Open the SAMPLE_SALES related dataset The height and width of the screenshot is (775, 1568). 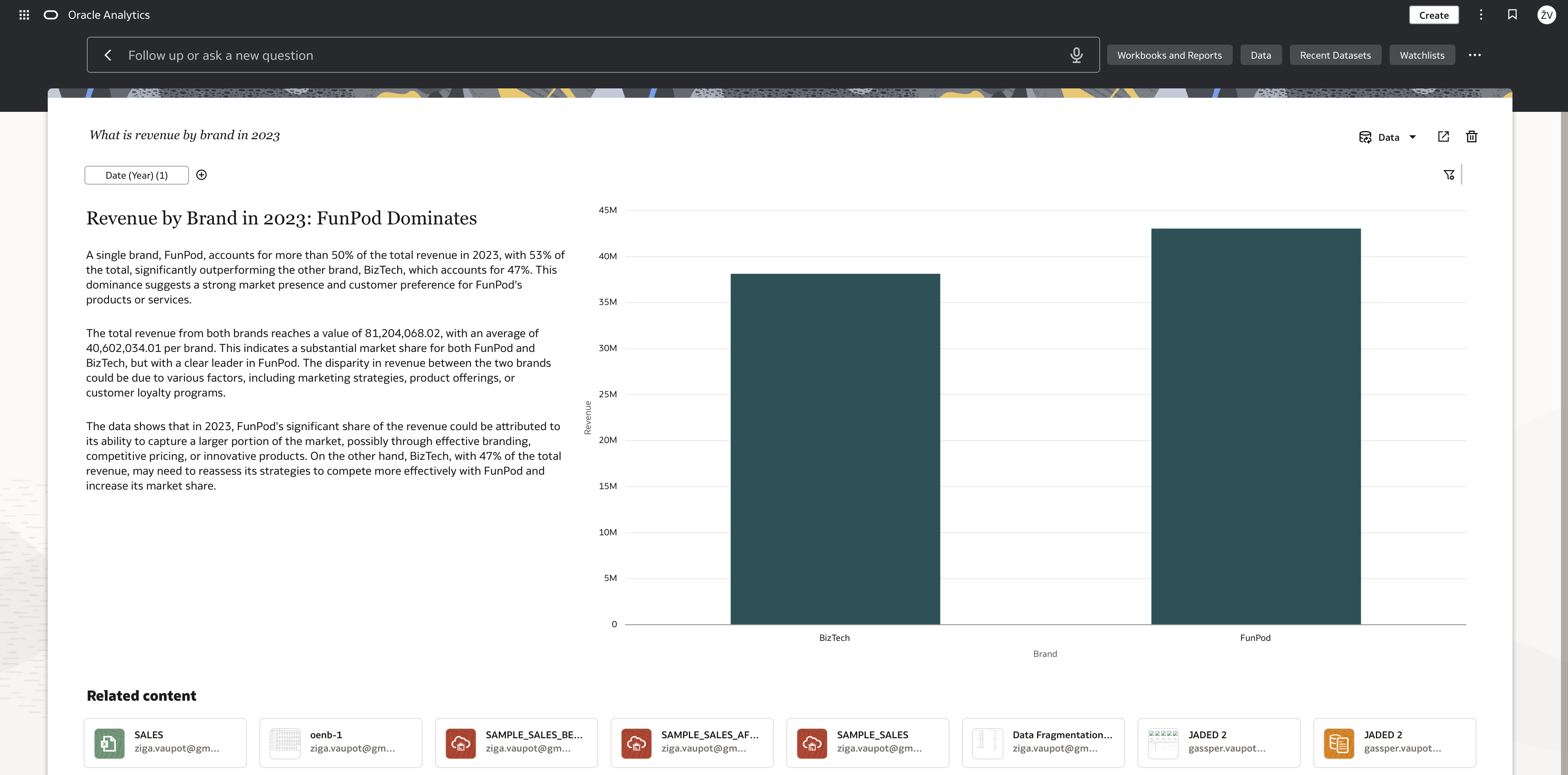867,743
